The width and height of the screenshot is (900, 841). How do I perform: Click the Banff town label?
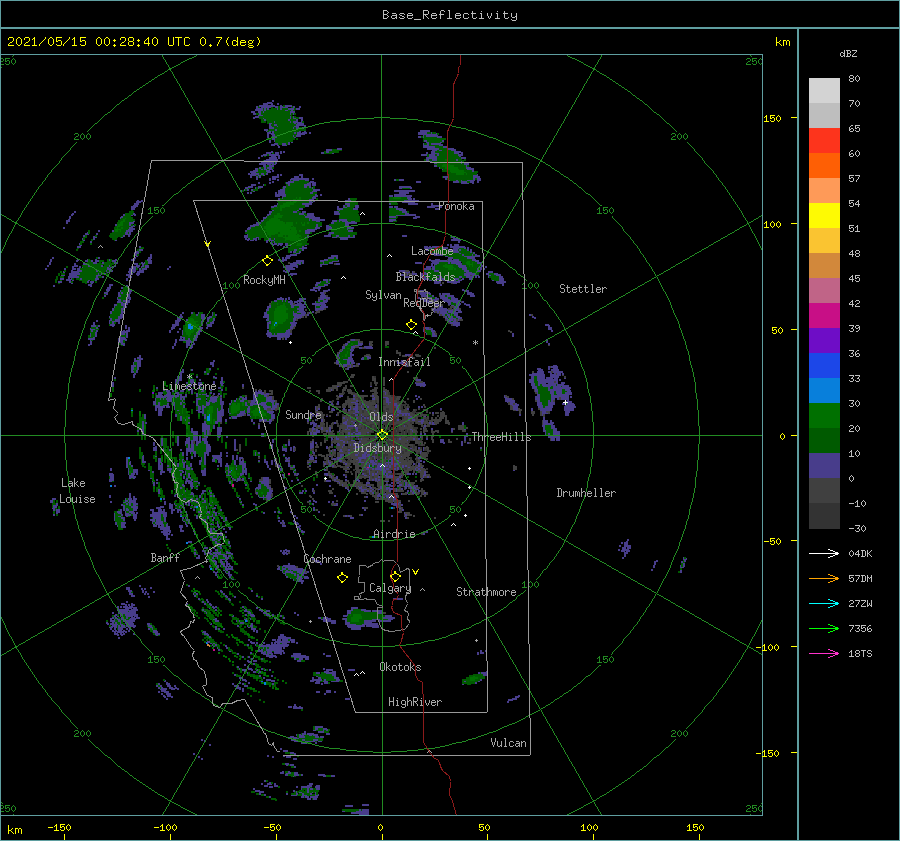(x=165, y=558)
